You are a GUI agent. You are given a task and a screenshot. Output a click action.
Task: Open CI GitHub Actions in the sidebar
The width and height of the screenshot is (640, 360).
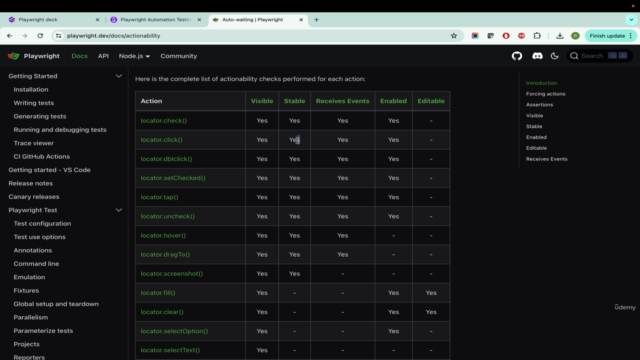tap(41, 157)
